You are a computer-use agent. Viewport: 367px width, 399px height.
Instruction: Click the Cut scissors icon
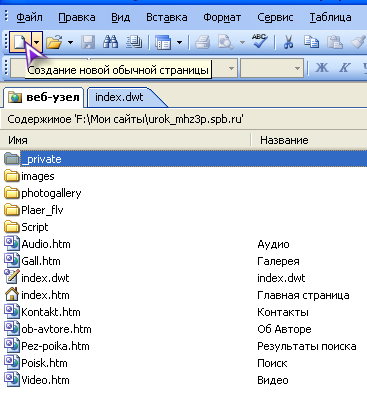(x=289, y=42)
